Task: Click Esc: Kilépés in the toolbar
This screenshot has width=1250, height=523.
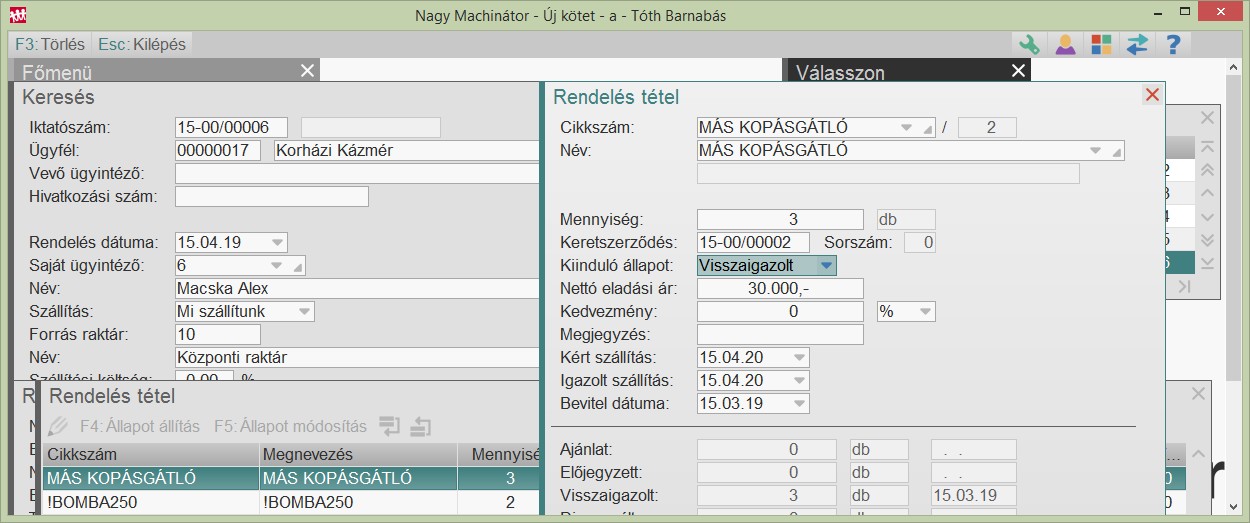Action: [x=141, y=44]
